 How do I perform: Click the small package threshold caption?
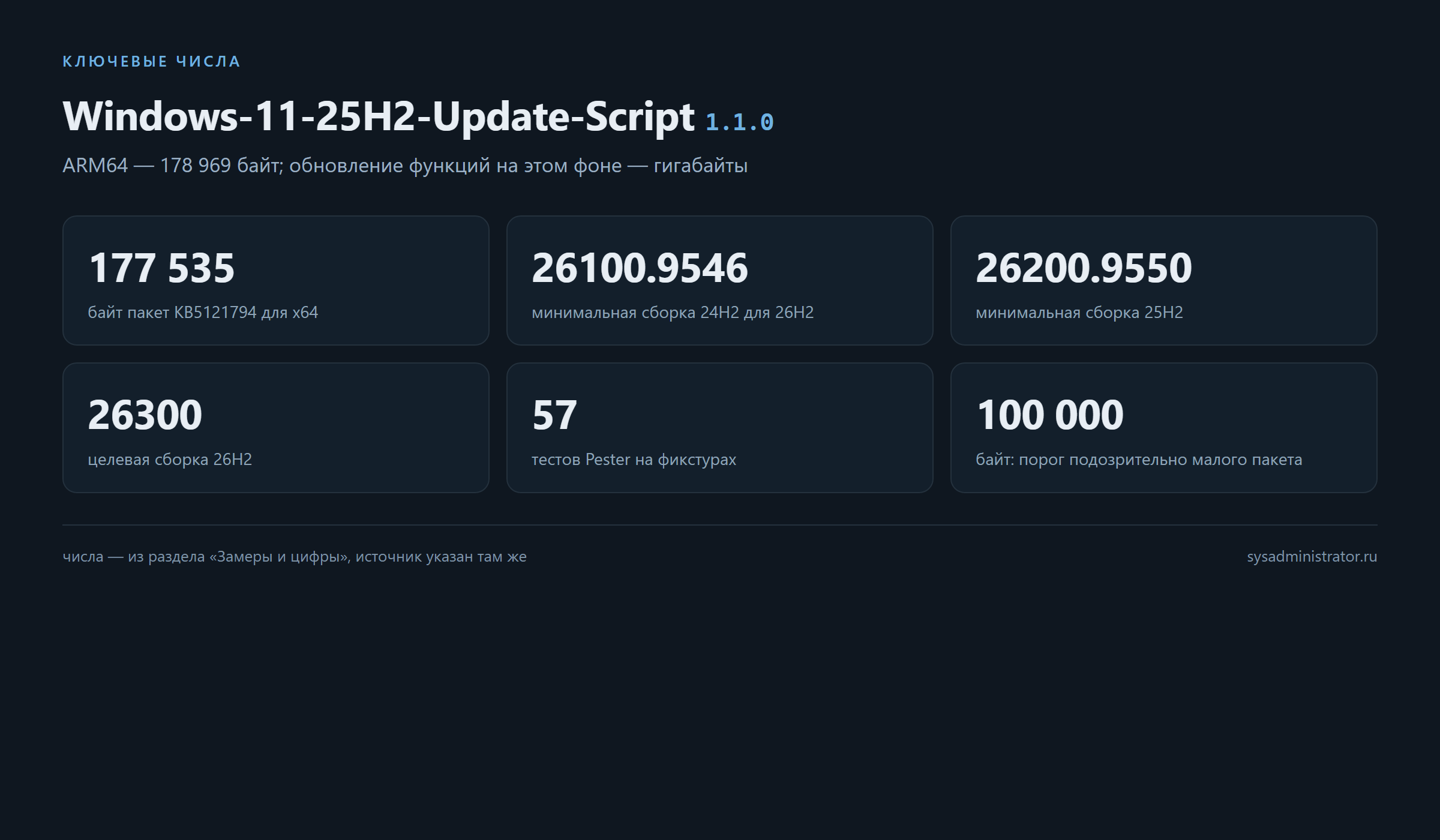(1139, 460)
